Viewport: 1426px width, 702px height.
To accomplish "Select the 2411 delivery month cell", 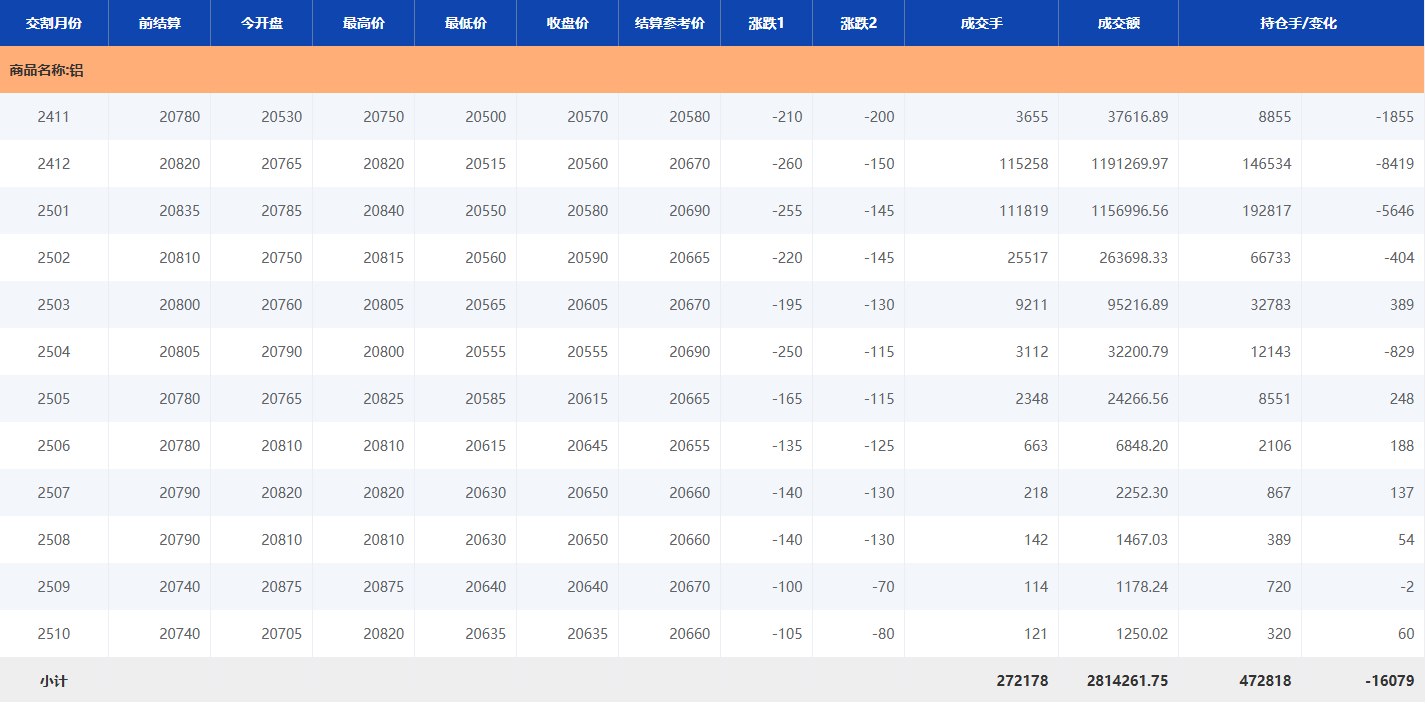I will click(54, 117).
